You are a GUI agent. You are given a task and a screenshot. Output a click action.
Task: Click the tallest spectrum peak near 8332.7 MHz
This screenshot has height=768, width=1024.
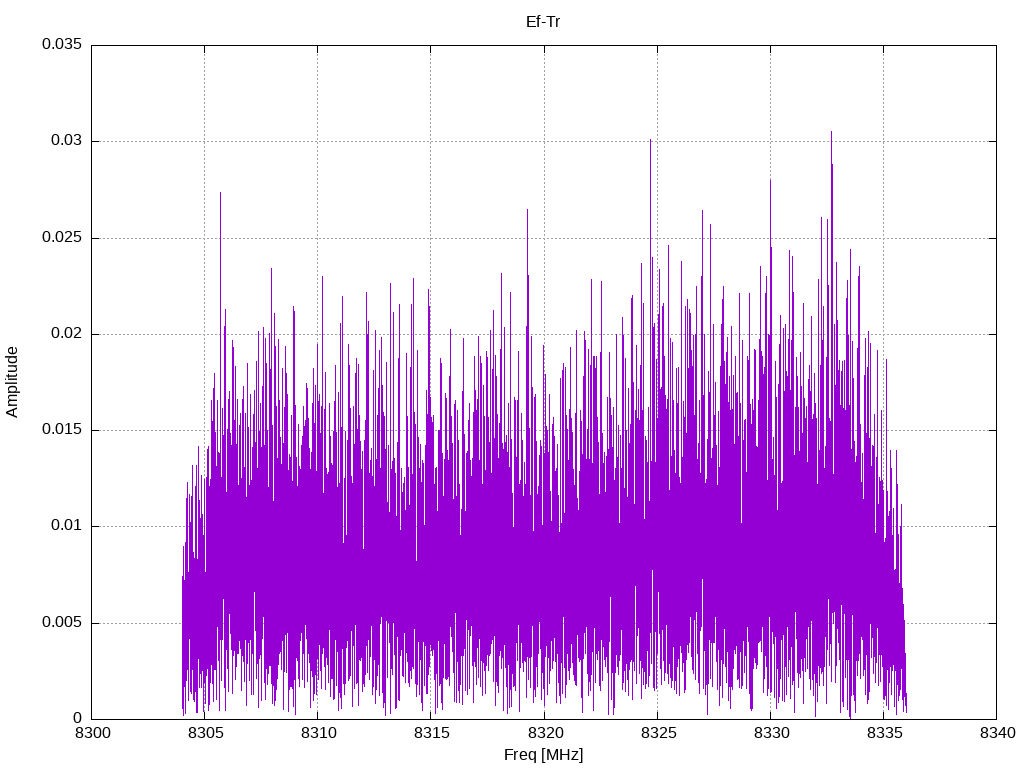click(x=831, y=133)
